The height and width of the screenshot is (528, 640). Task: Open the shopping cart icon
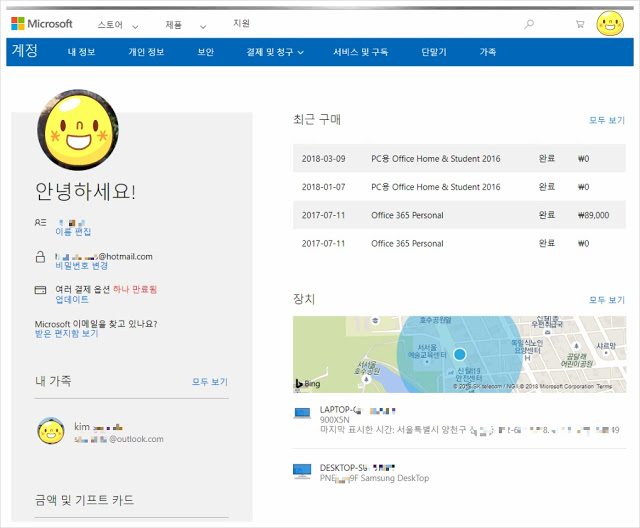[x=580, y=24]
